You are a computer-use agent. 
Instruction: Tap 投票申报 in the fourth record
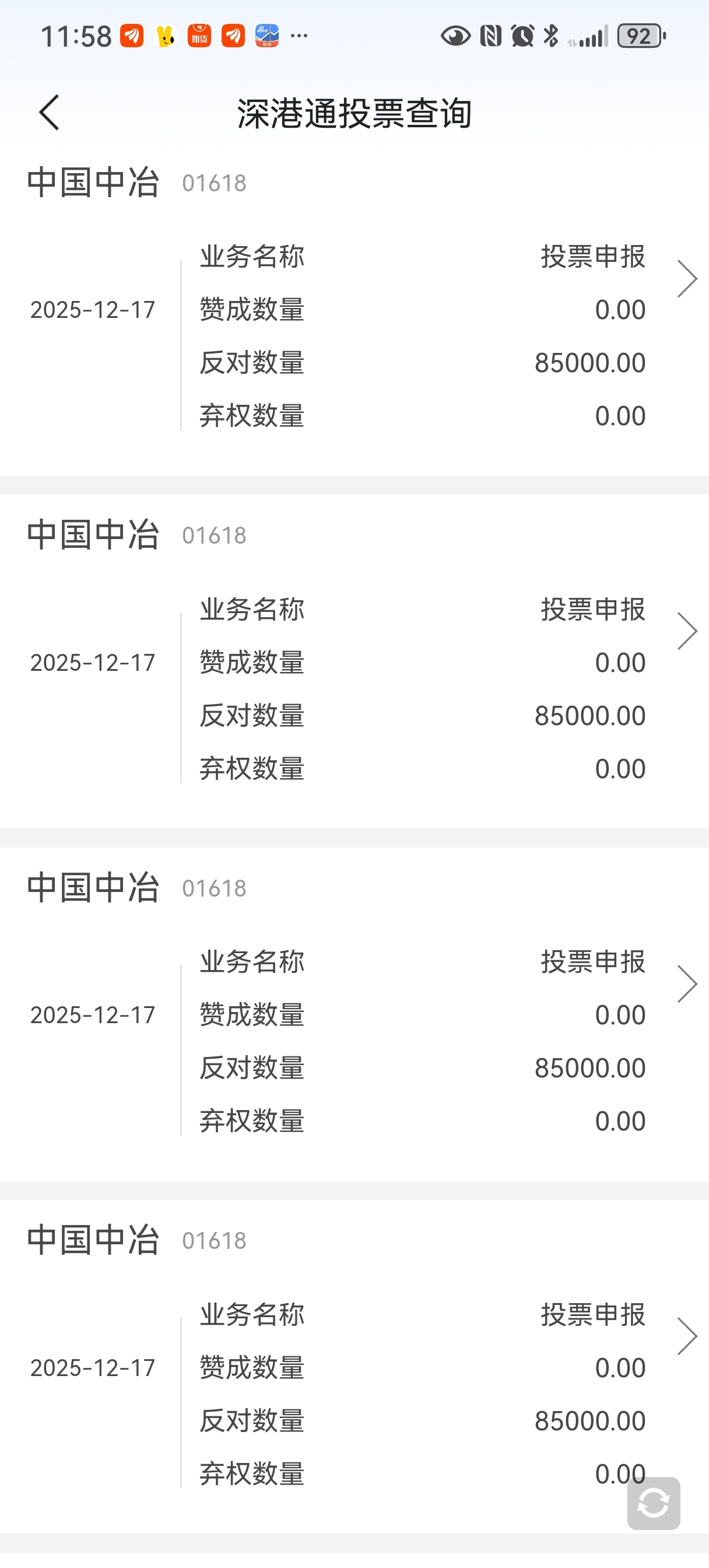[x=593, y=1315]
